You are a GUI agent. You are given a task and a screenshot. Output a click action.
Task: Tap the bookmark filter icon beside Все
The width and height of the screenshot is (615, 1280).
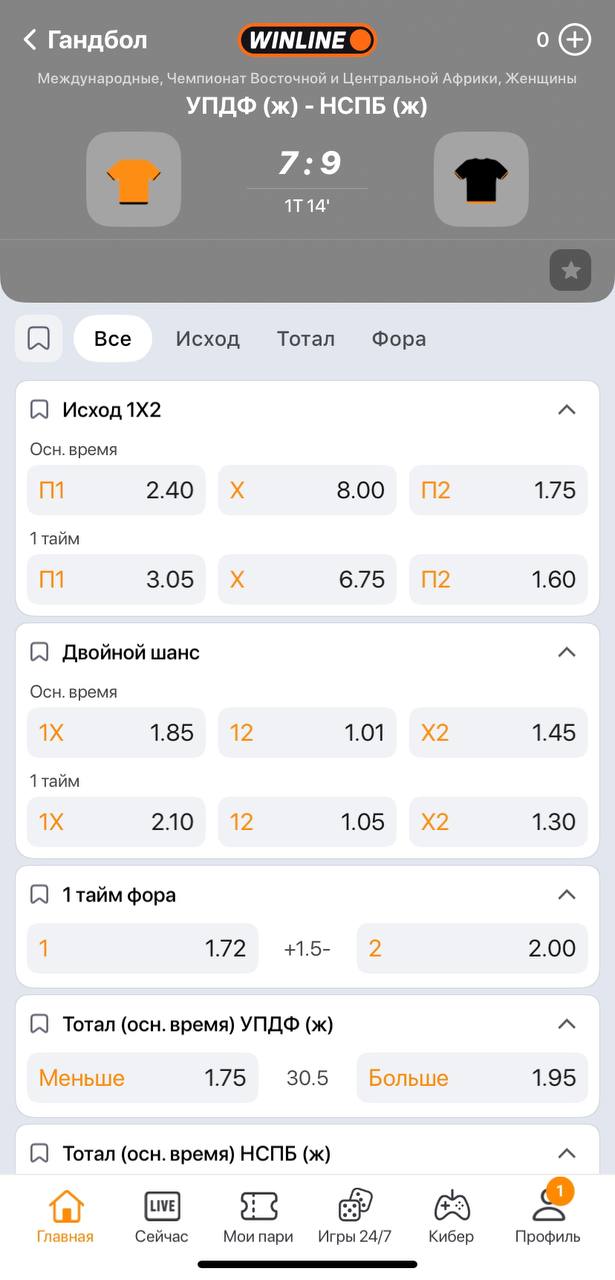click(39, 339)
